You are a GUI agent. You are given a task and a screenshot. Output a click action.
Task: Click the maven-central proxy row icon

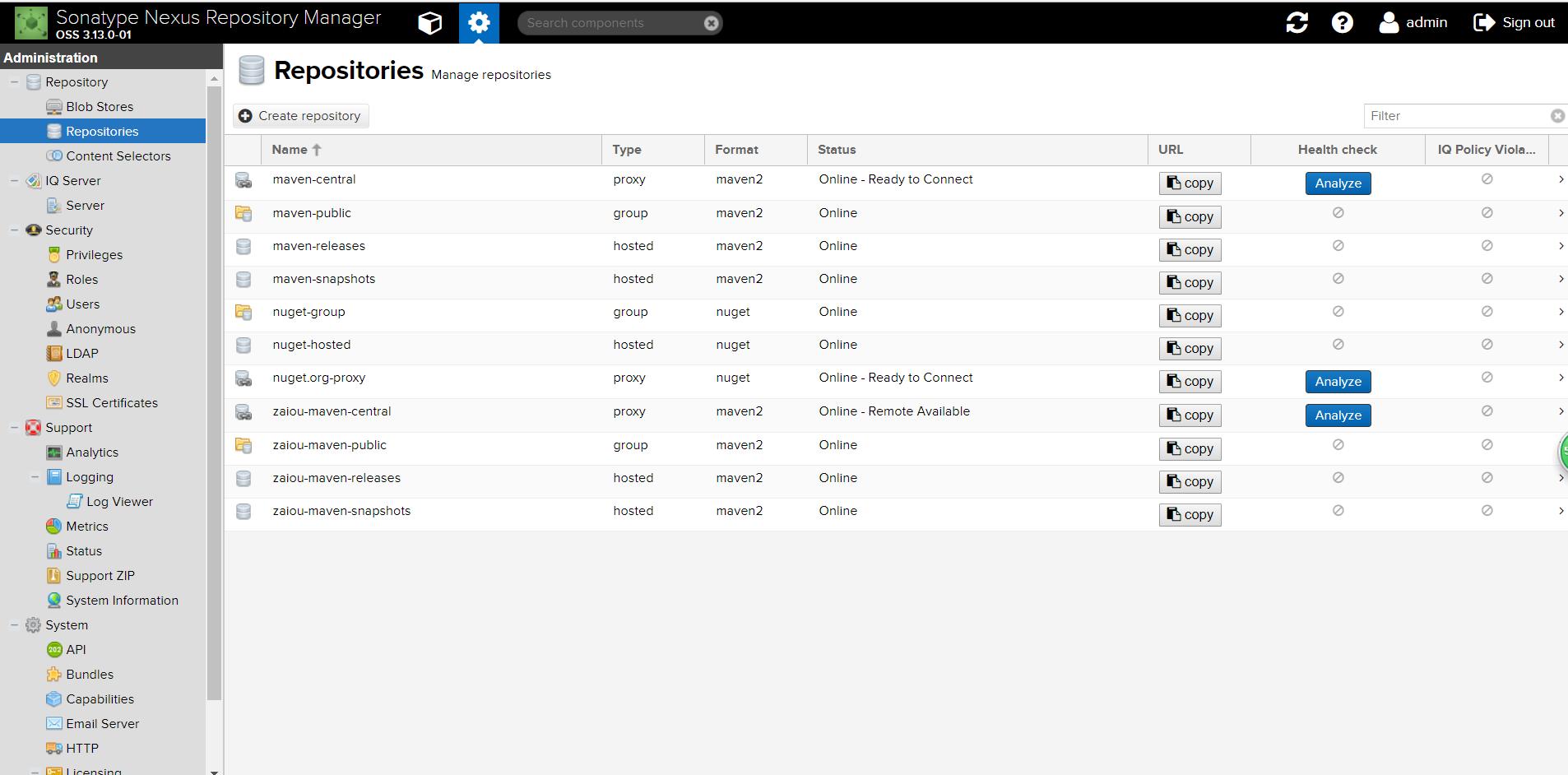(x=244, y=180)
